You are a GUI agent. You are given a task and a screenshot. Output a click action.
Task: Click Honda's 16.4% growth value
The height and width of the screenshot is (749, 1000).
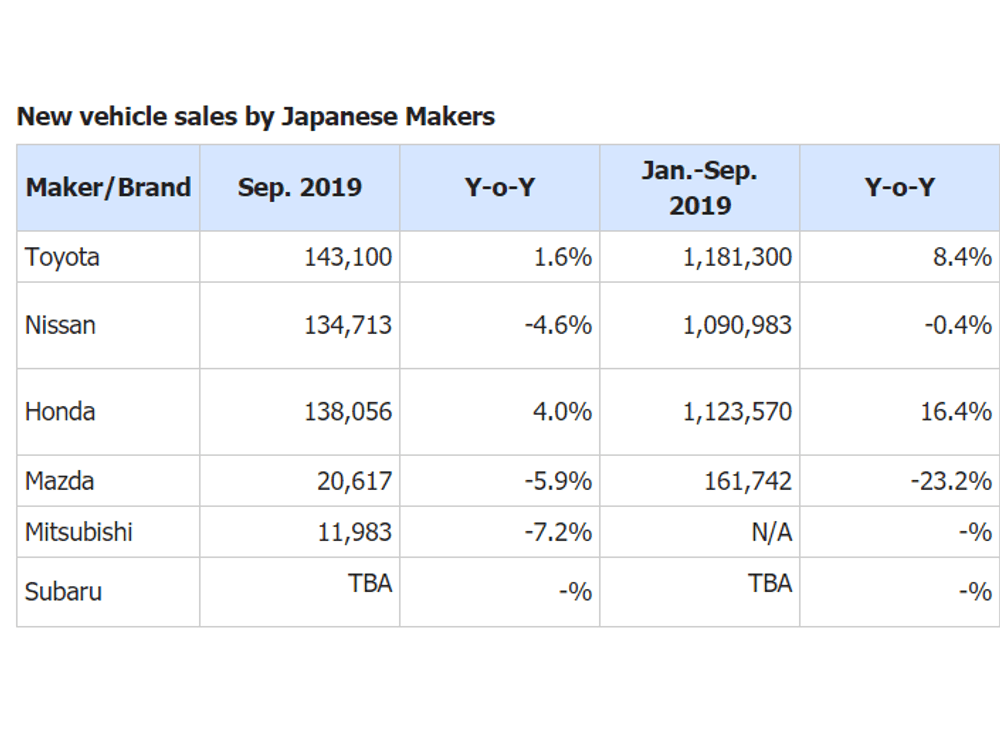[956, 411]
